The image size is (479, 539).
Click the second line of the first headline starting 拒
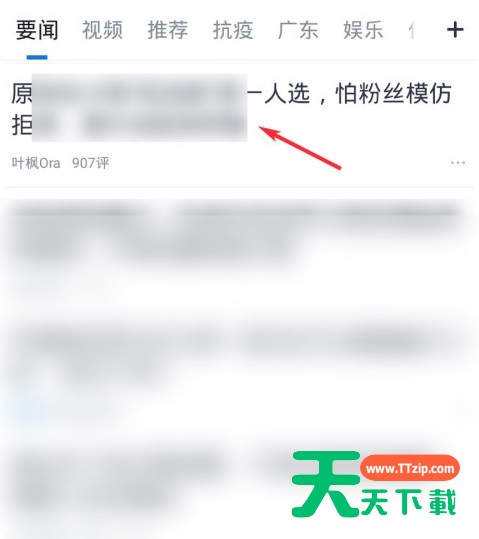pyautogui.click(x=129, y=124)
